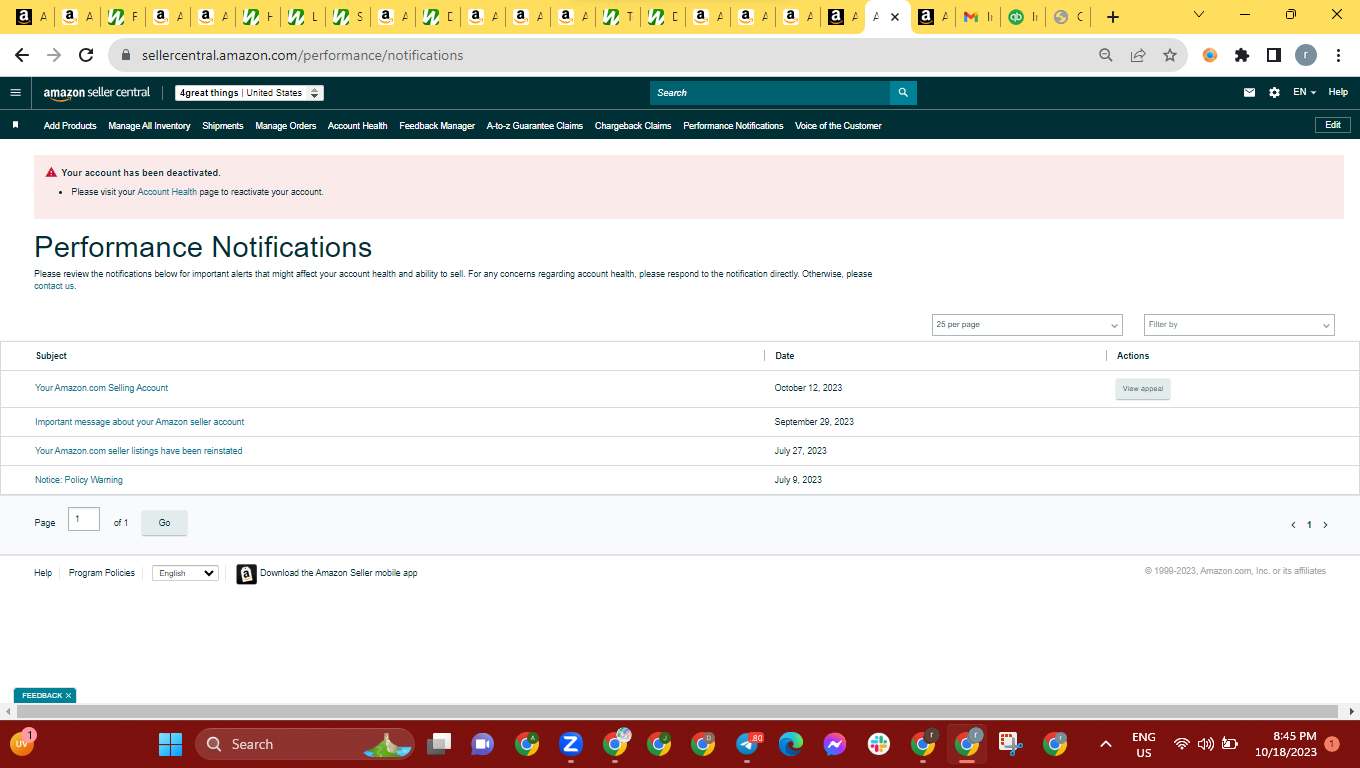This screenshot has height=768, width=1360.
Task: Open the Filter by dropdown
Action: (x=1239, y=325)
